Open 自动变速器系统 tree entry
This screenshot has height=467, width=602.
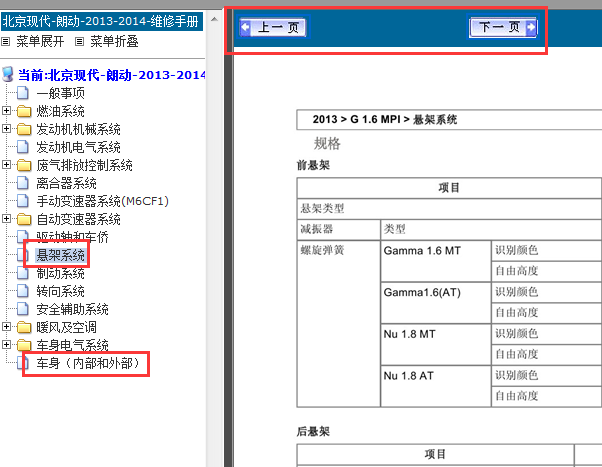(79, 219)
